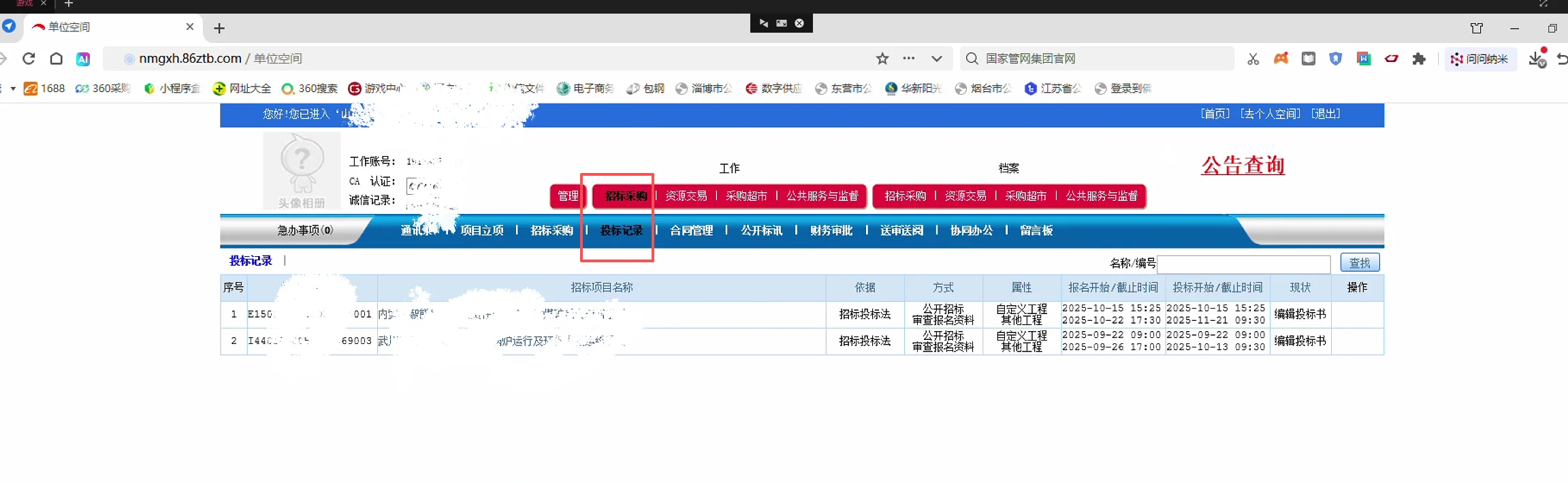This screenshot has height=483, width=1568.
Task: Select 采购超市 under 档案 section
Action: (1025, 196)
